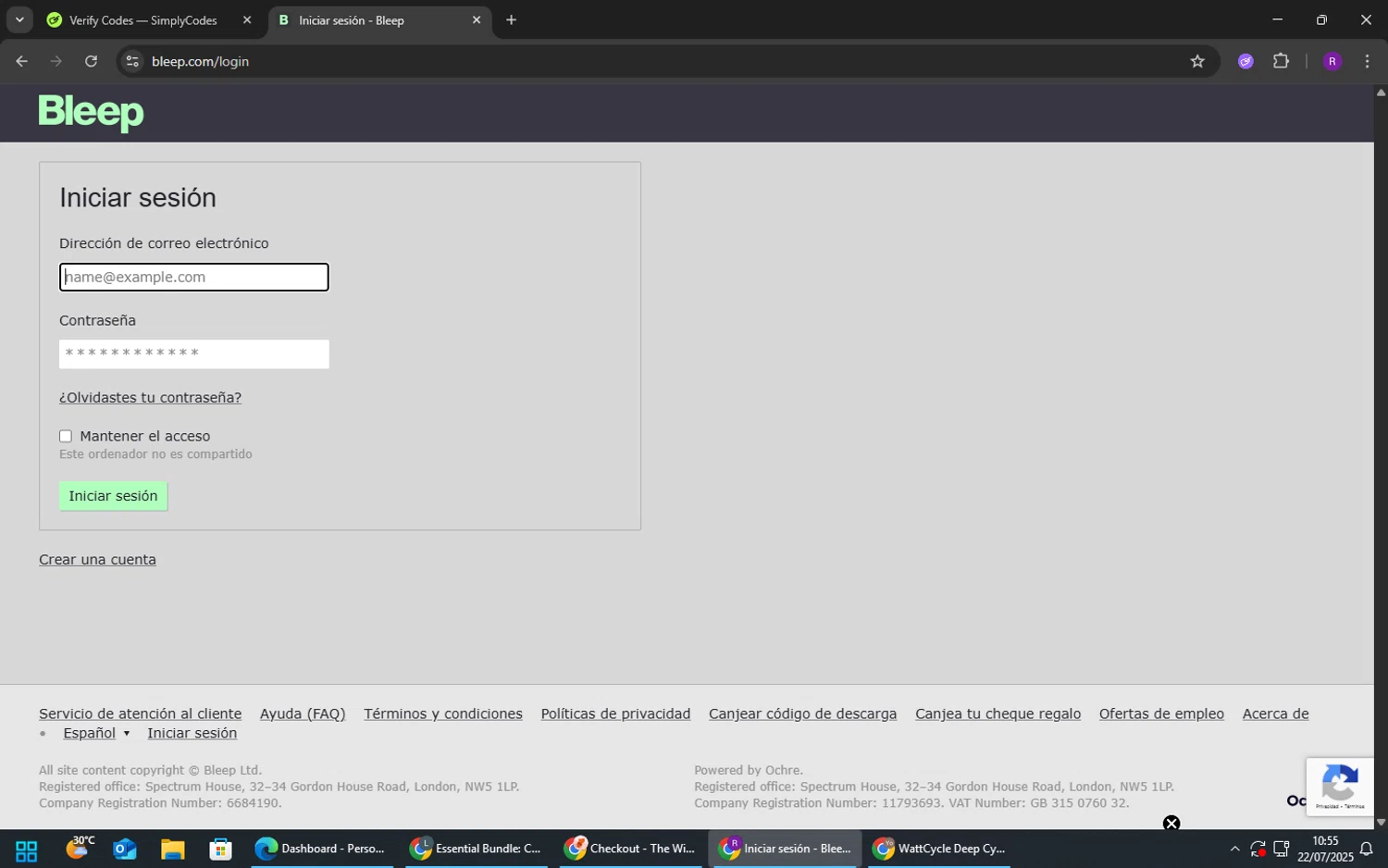
Task: Open the SimplyCodes extension icon
Action: click(x=1245, y=61)
